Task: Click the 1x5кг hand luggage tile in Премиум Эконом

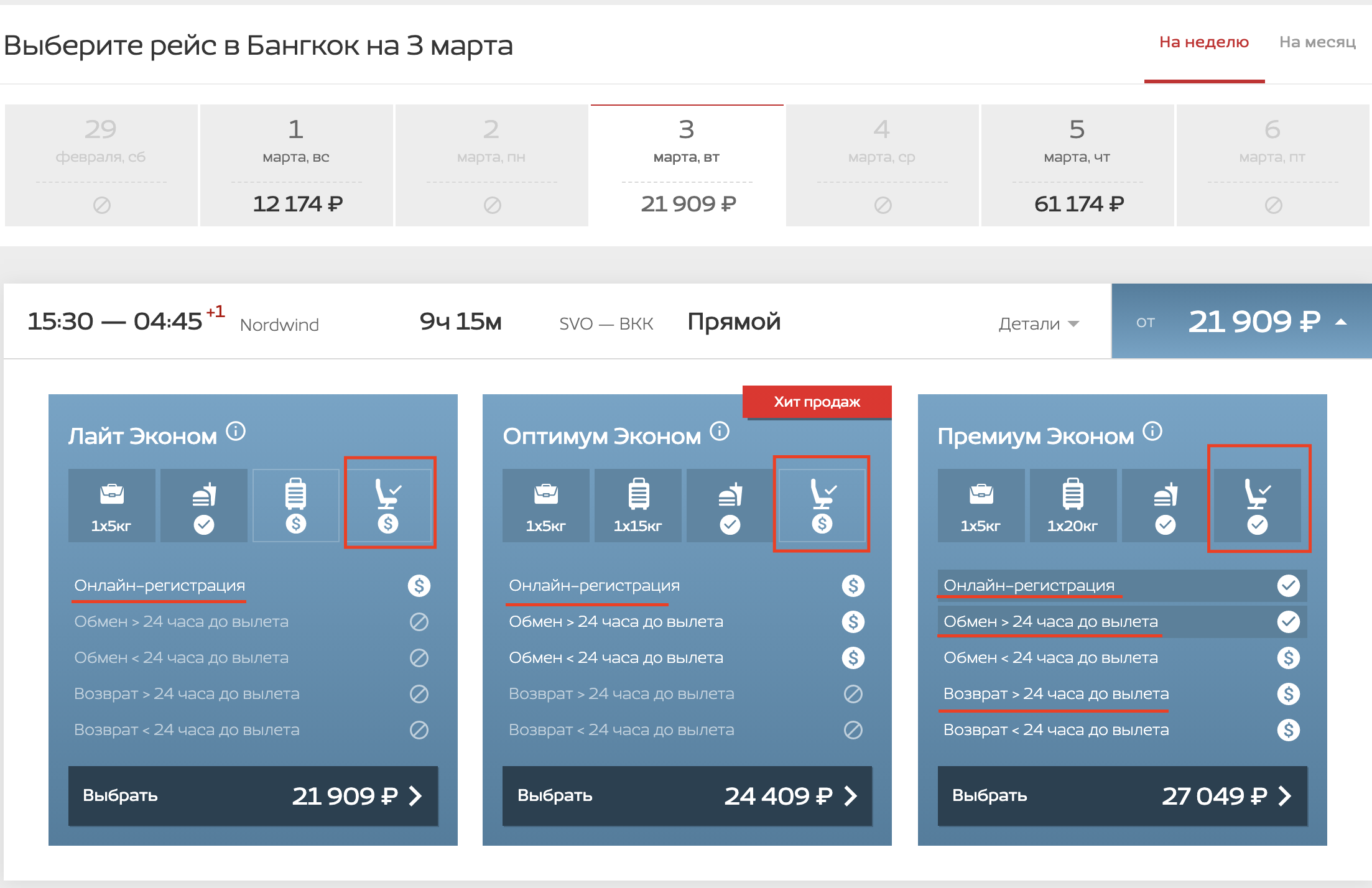Action: point(981,506)
